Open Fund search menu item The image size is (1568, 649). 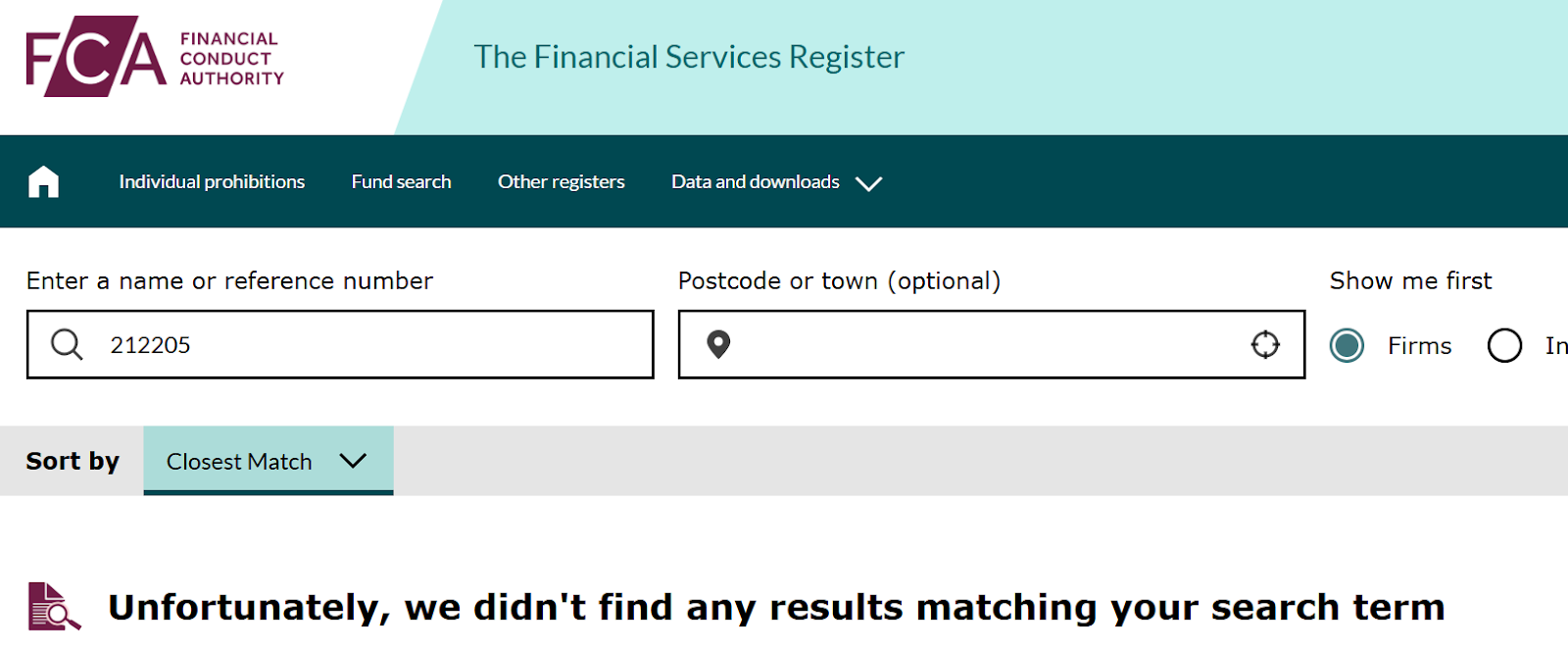[401, 181]
